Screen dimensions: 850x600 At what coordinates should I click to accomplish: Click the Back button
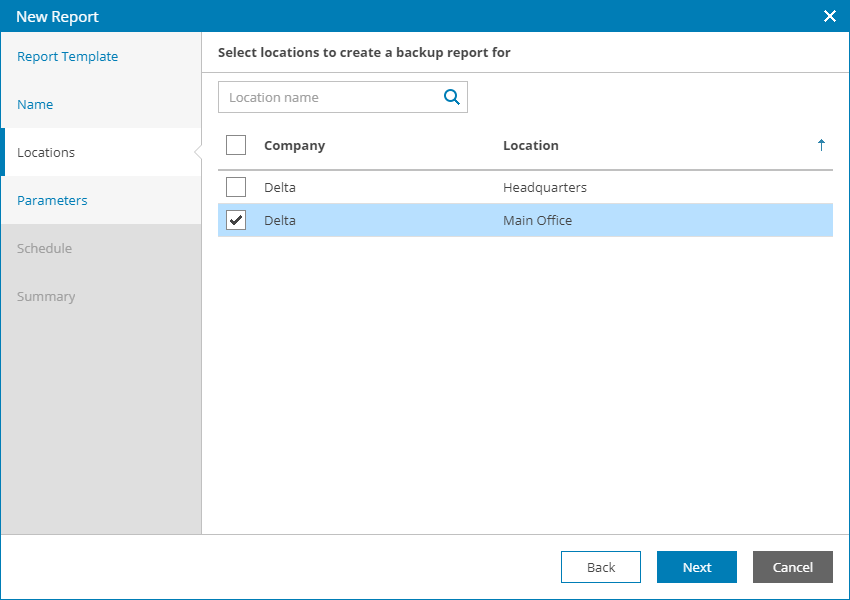coord(601,567)
